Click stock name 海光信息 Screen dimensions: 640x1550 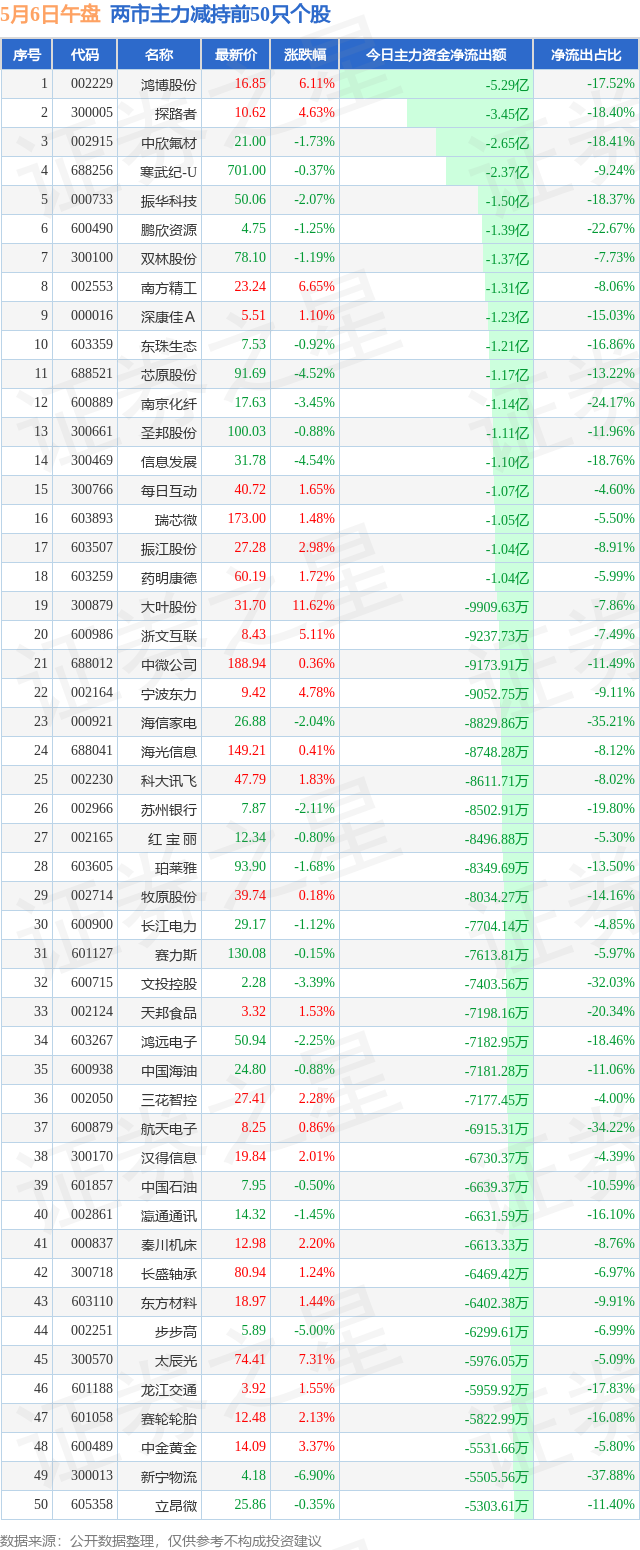click(169, 751)
